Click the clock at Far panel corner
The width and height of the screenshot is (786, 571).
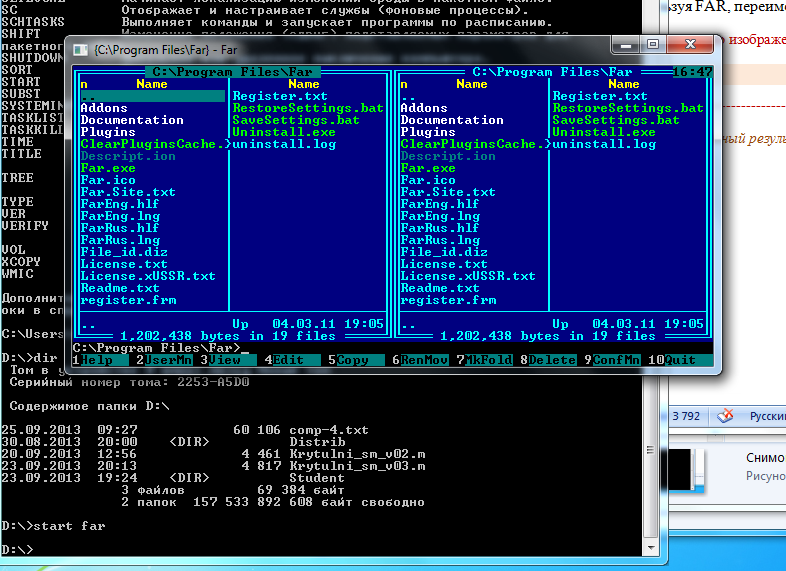[x=692, y=72]
